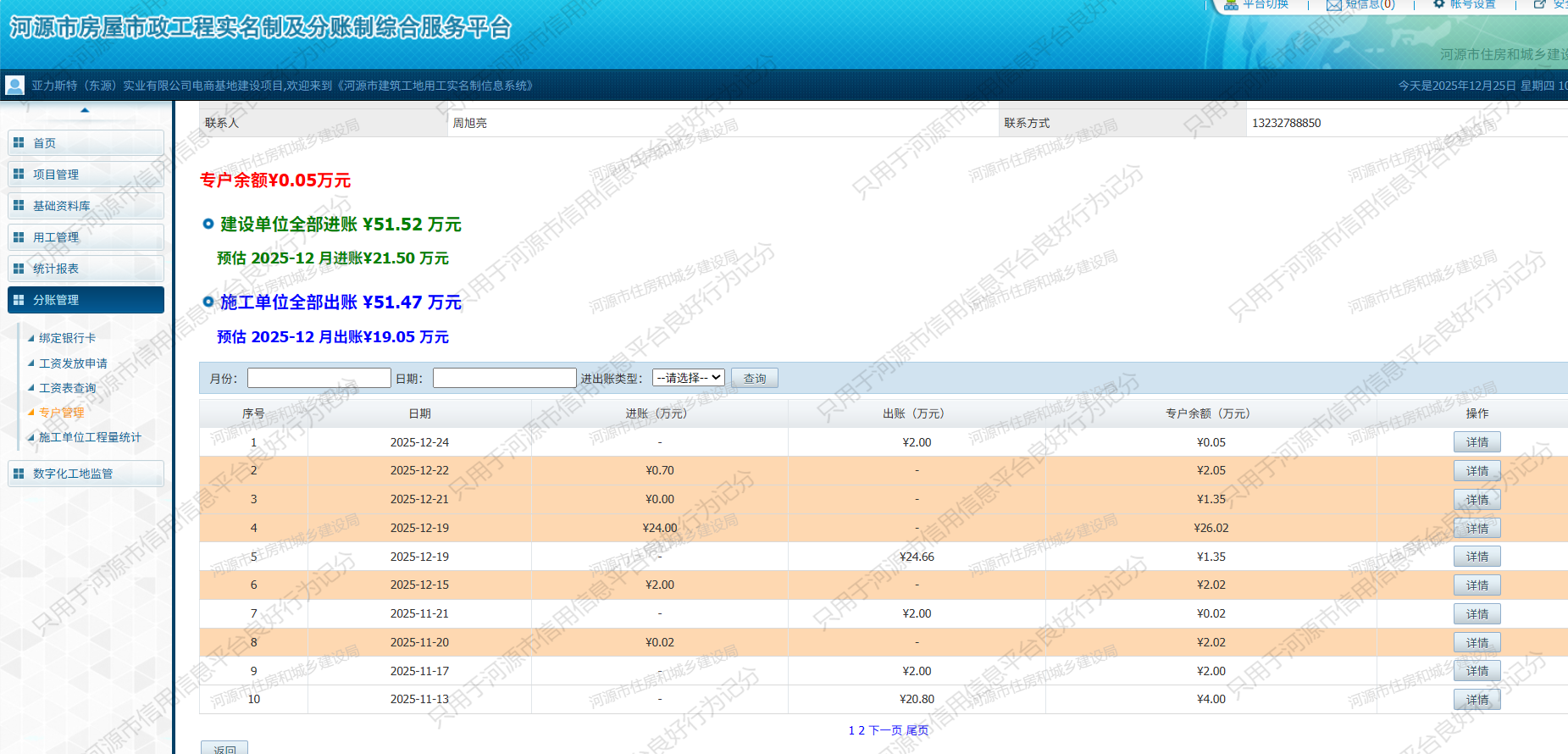Select 工资发放申请 submenu item

click(73, 363)
